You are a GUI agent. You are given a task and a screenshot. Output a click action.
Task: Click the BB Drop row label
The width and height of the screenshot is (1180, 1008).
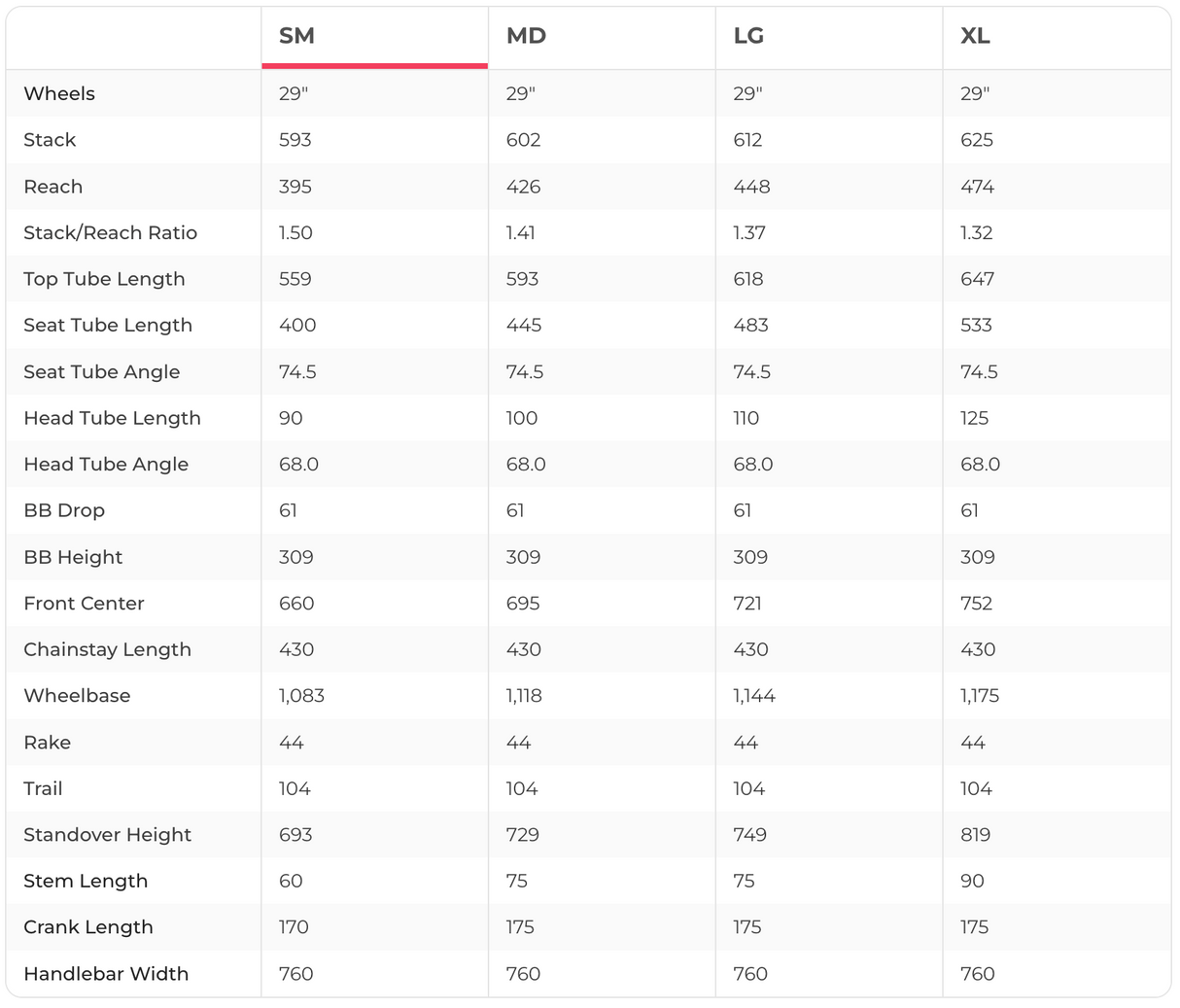64,511
